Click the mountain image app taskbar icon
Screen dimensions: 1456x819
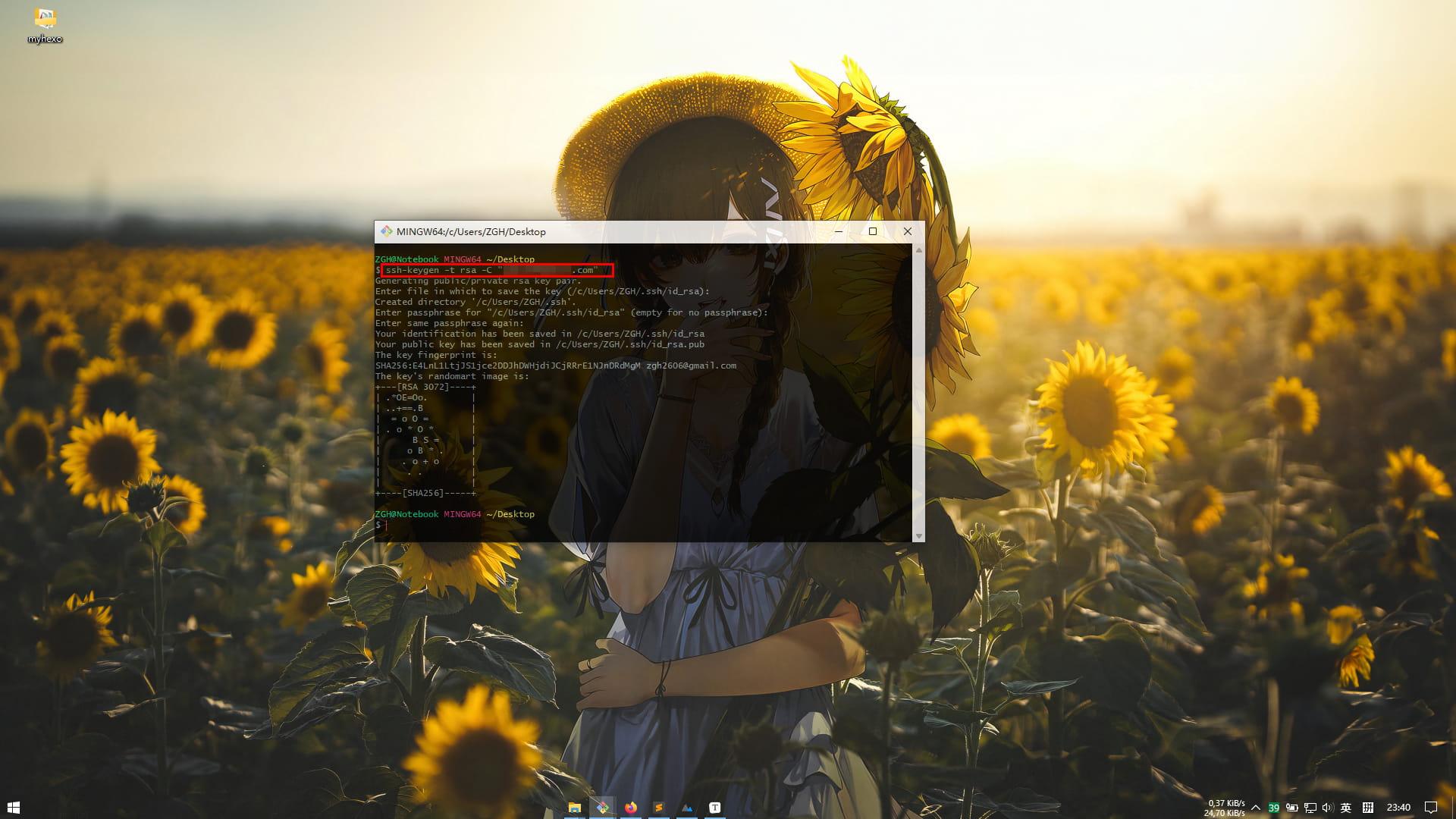[687, 808]
